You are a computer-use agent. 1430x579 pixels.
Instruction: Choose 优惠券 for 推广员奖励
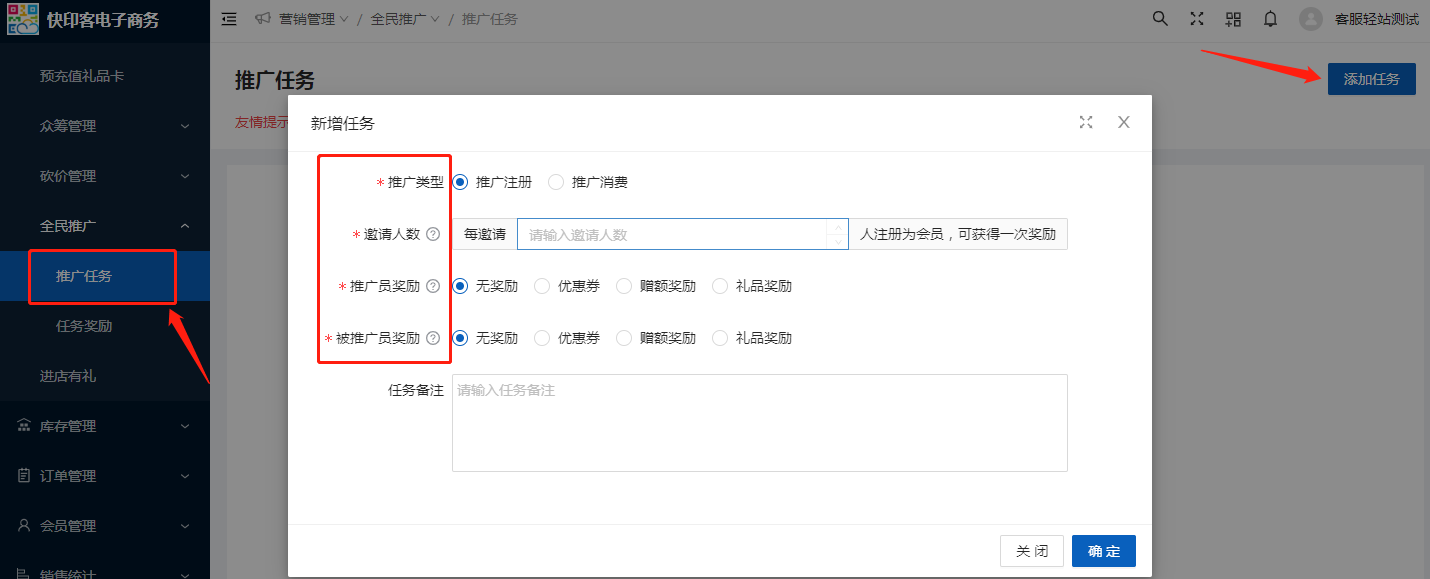coord(542,286)
